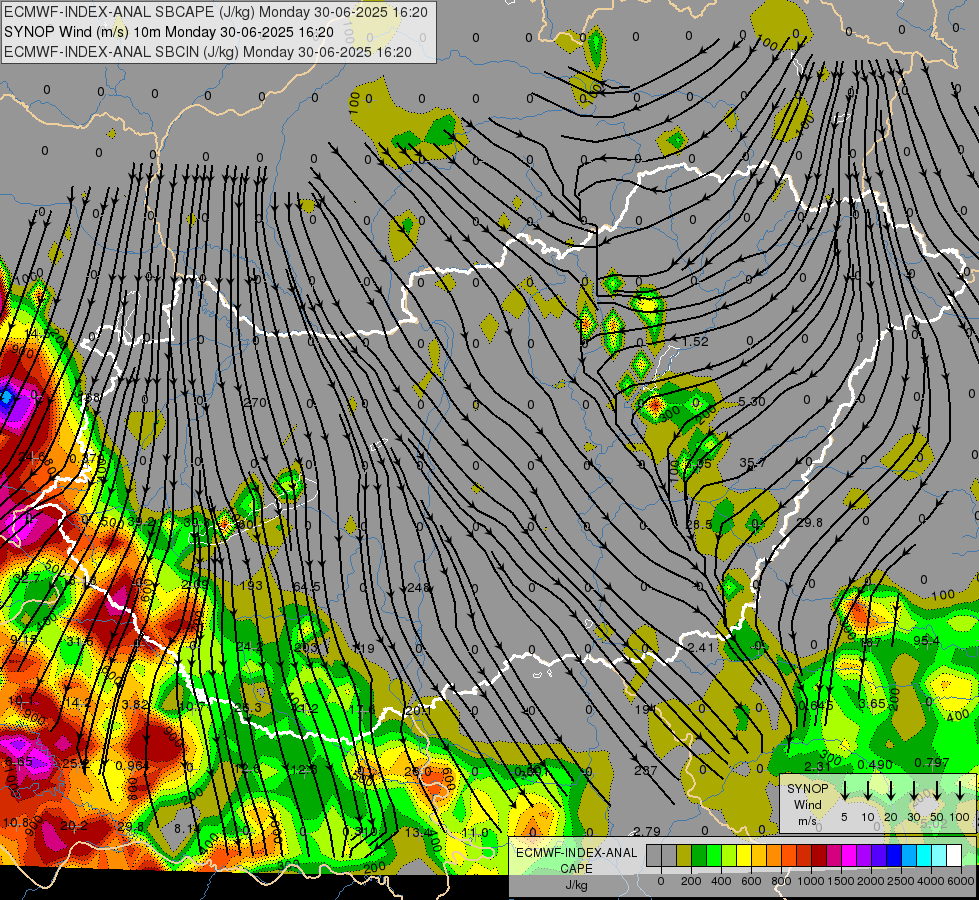Pick the olive swatch in the CAPE legend

[684, 856]
